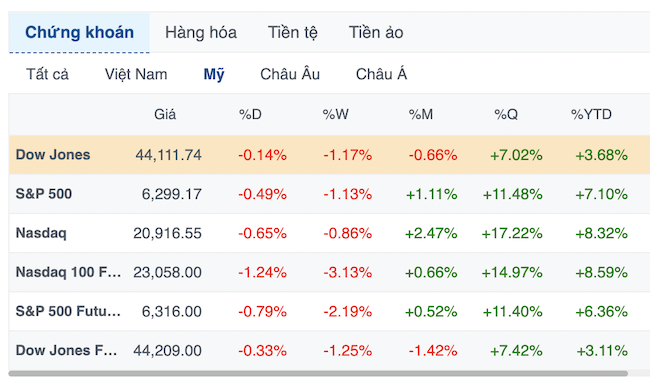Select the Mỹ region filter
Viewport: 650px width, 389px height.
coord(214,75)
